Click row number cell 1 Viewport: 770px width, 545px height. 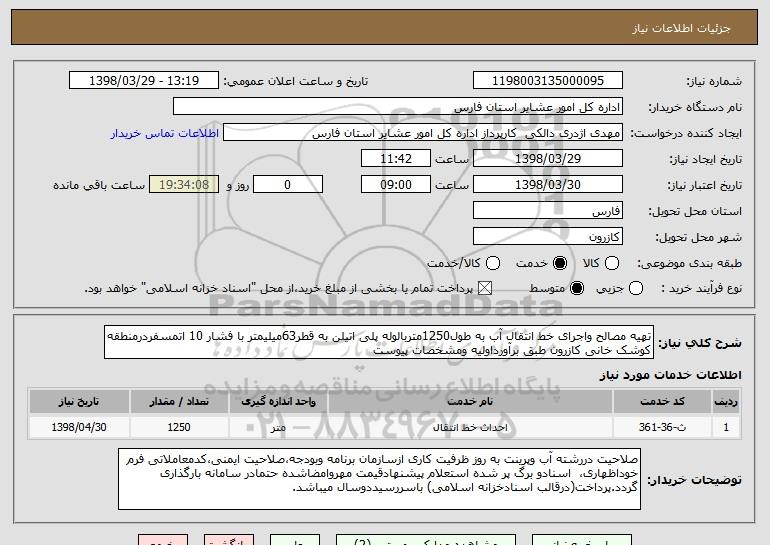pyautogui.click(x=726, y=427)
